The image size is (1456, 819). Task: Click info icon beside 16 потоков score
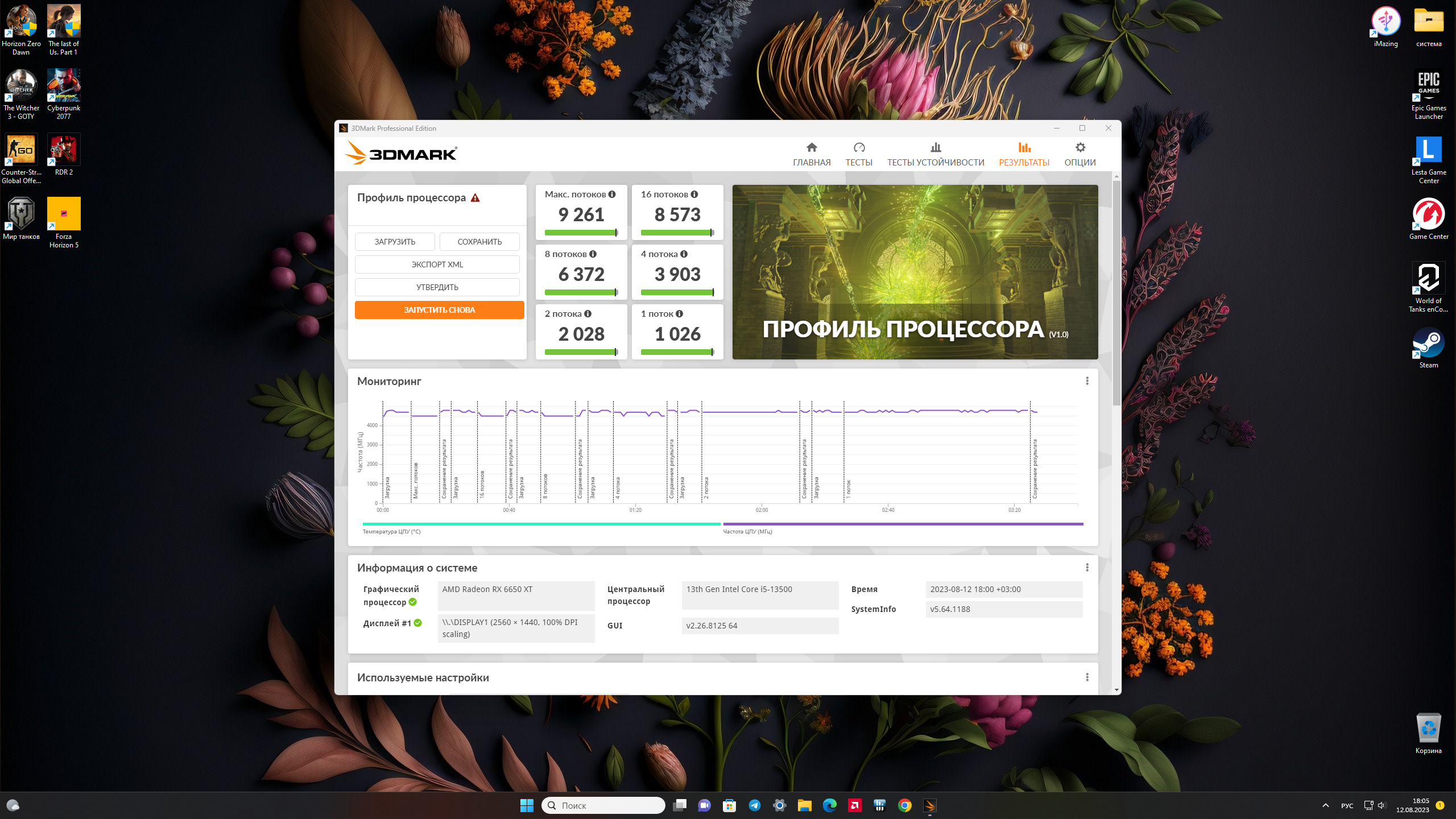click(x=694, y=195)
